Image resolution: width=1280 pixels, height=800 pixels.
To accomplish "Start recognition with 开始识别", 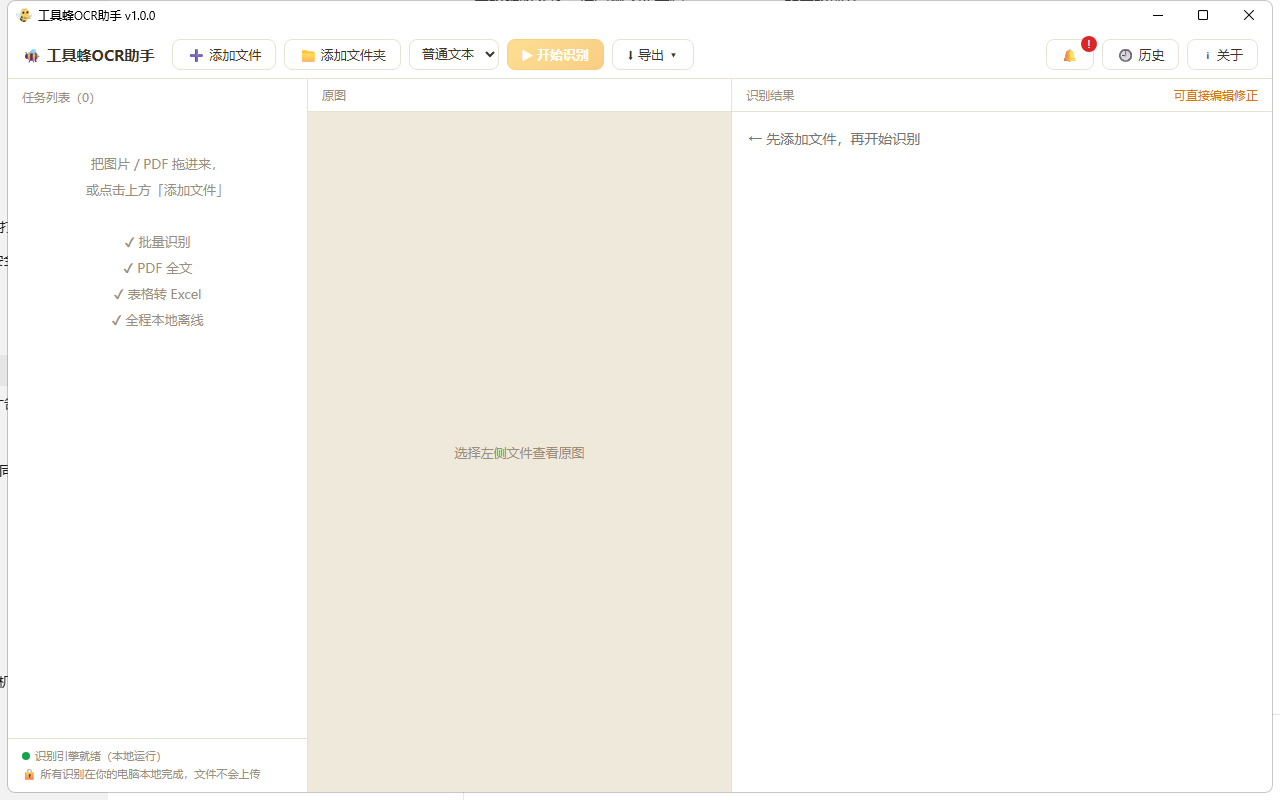I will [555, 55].
